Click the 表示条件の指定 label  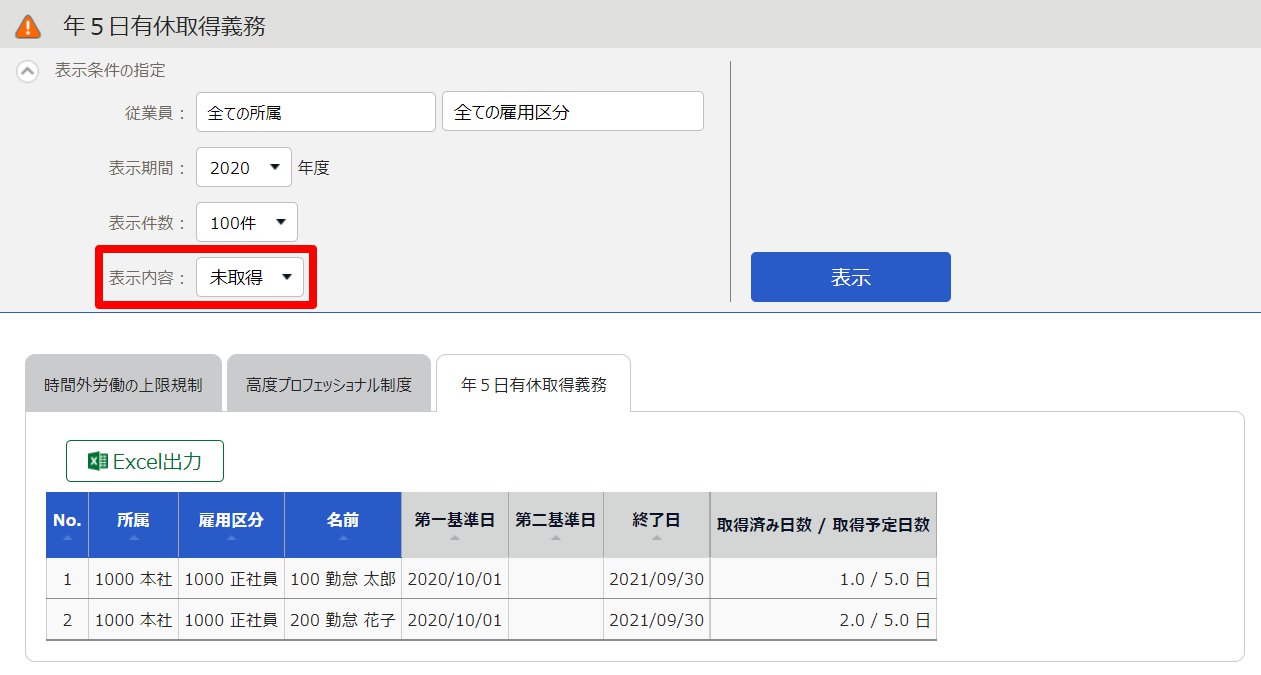point(110,71)
